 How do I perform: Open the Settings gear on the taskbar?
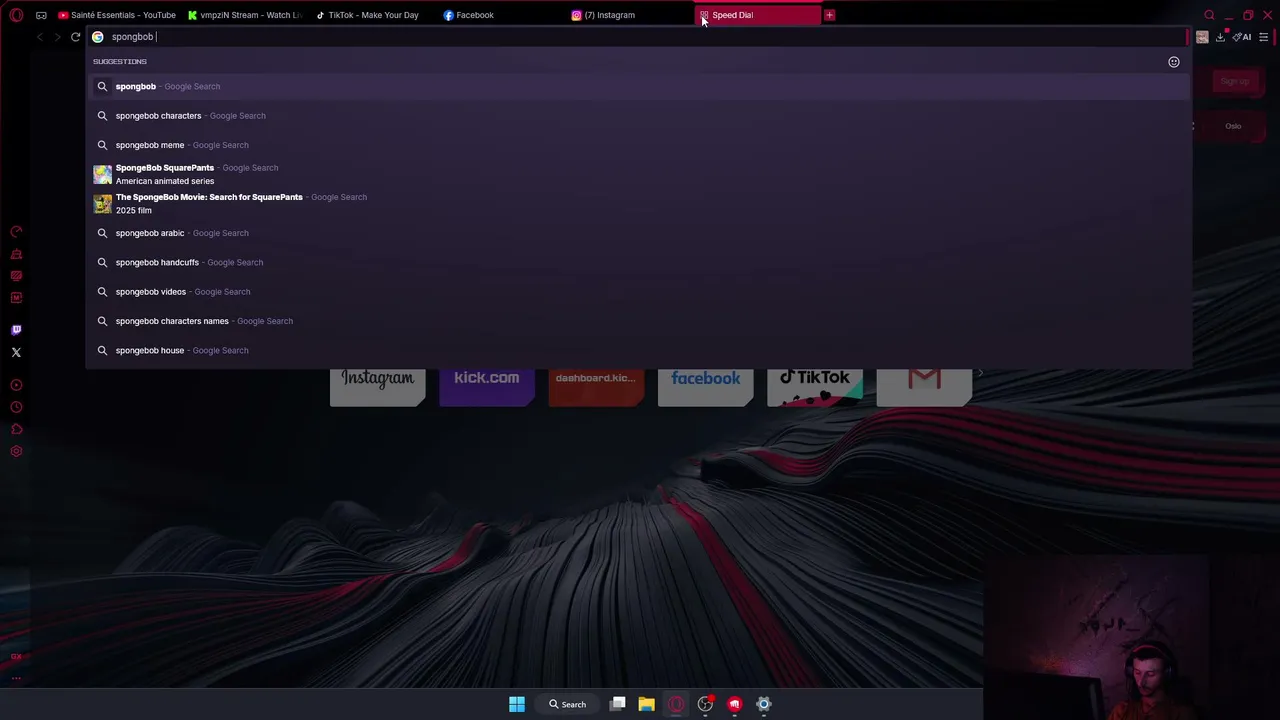pos(764,704)
